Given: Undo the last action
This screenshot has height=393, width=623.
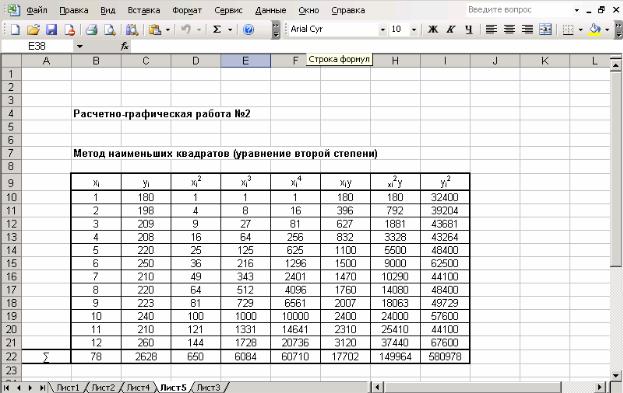Looking at the screenshot, I should [186, 29].
